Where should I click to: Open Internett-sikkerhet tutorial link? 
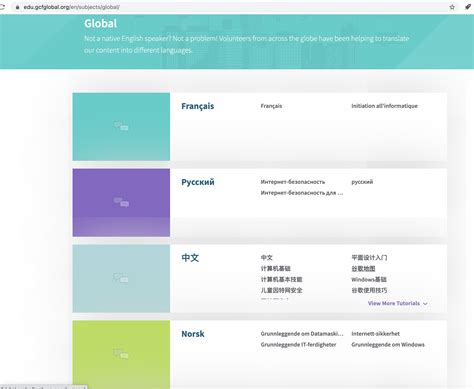tap(375, 334)
